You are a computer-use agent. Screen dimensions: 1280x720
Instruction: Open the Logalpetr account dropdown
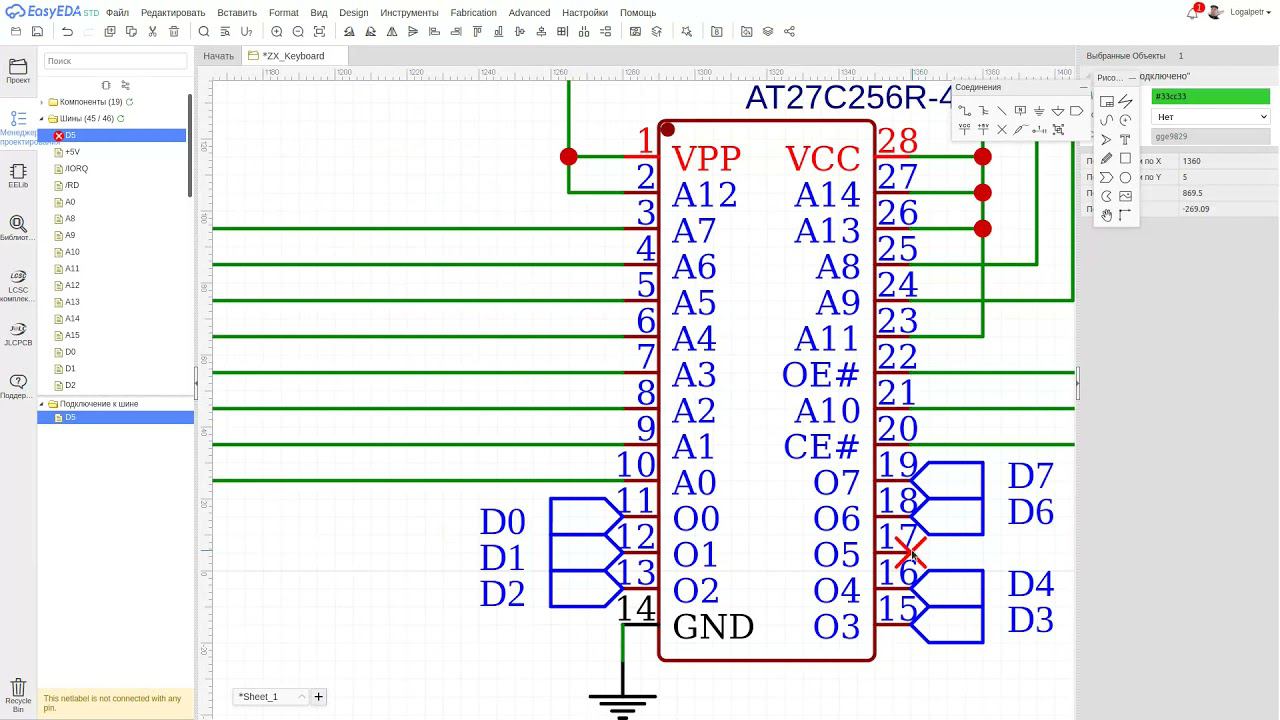(1252, 12)
